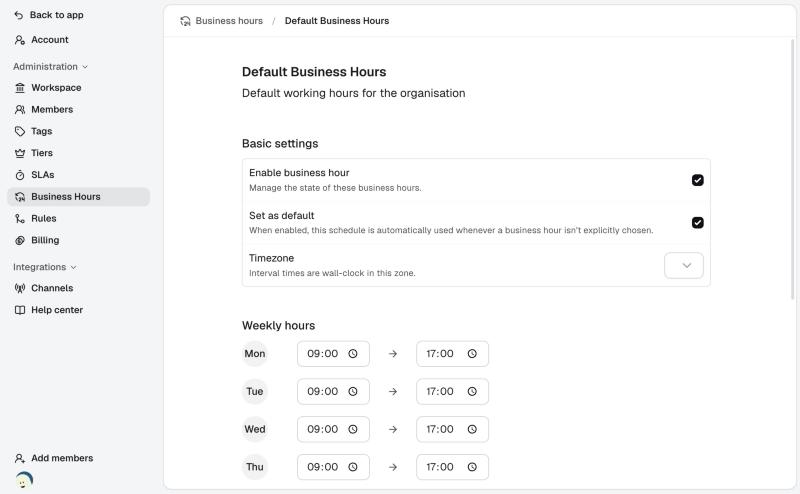Collapse the Integrations section
This screenshot has height=494, width=800.
45,267
